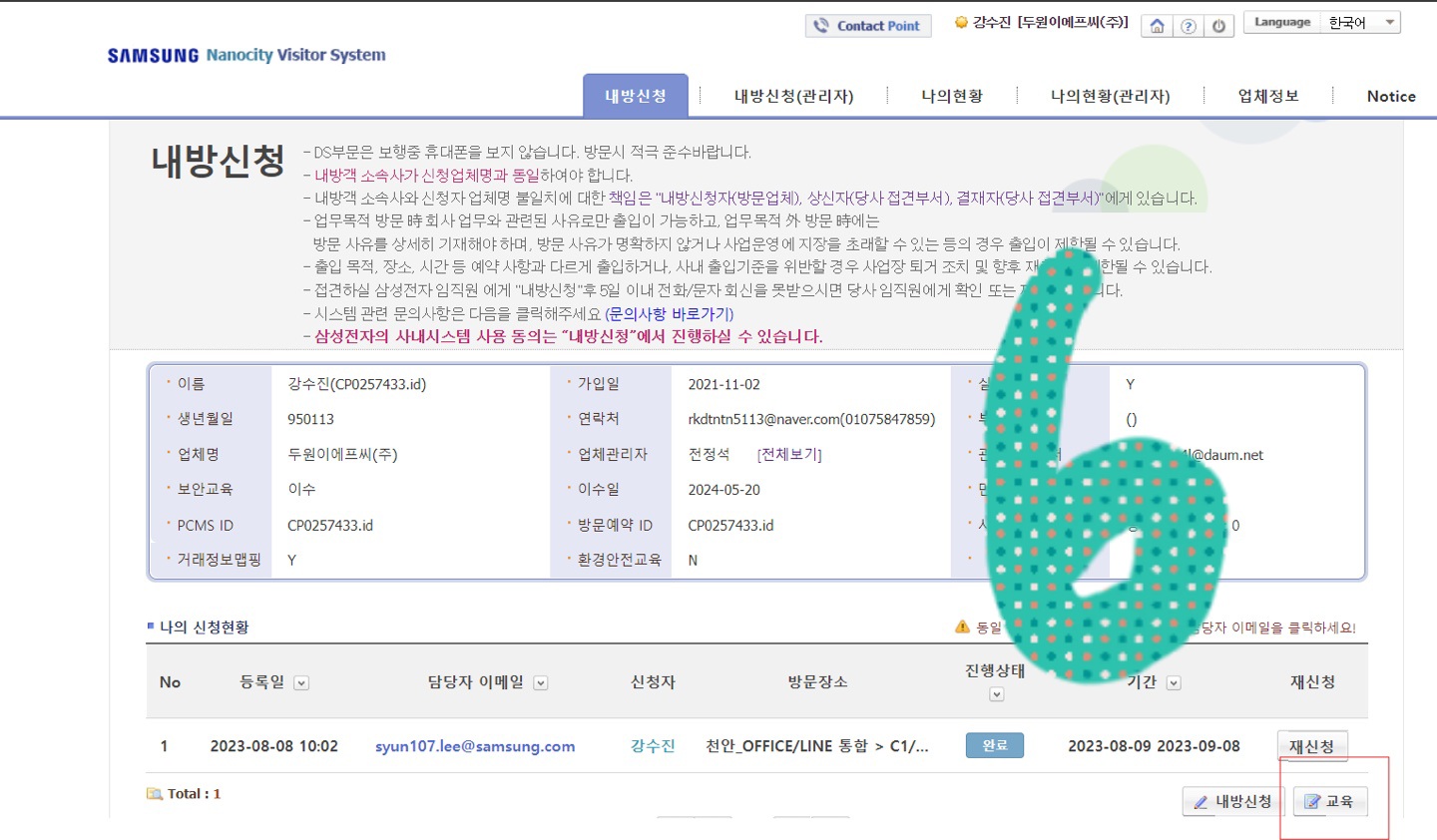The height and width of the screenshot is (840, 1437).
Task: Click email syun107.lee@samsung.com
Action: [x=475, y=746]
